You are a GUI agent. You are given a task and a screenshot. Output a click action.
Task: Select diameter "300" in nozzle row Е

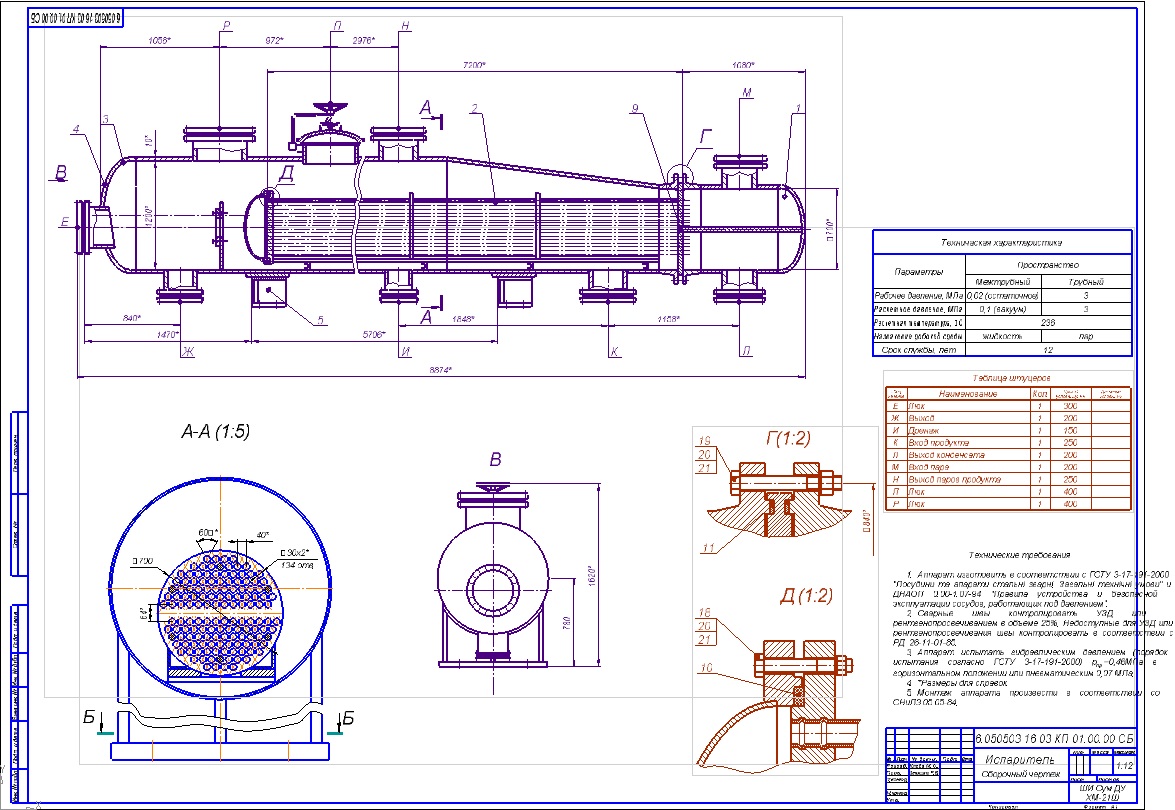(x=1070, y=406)
